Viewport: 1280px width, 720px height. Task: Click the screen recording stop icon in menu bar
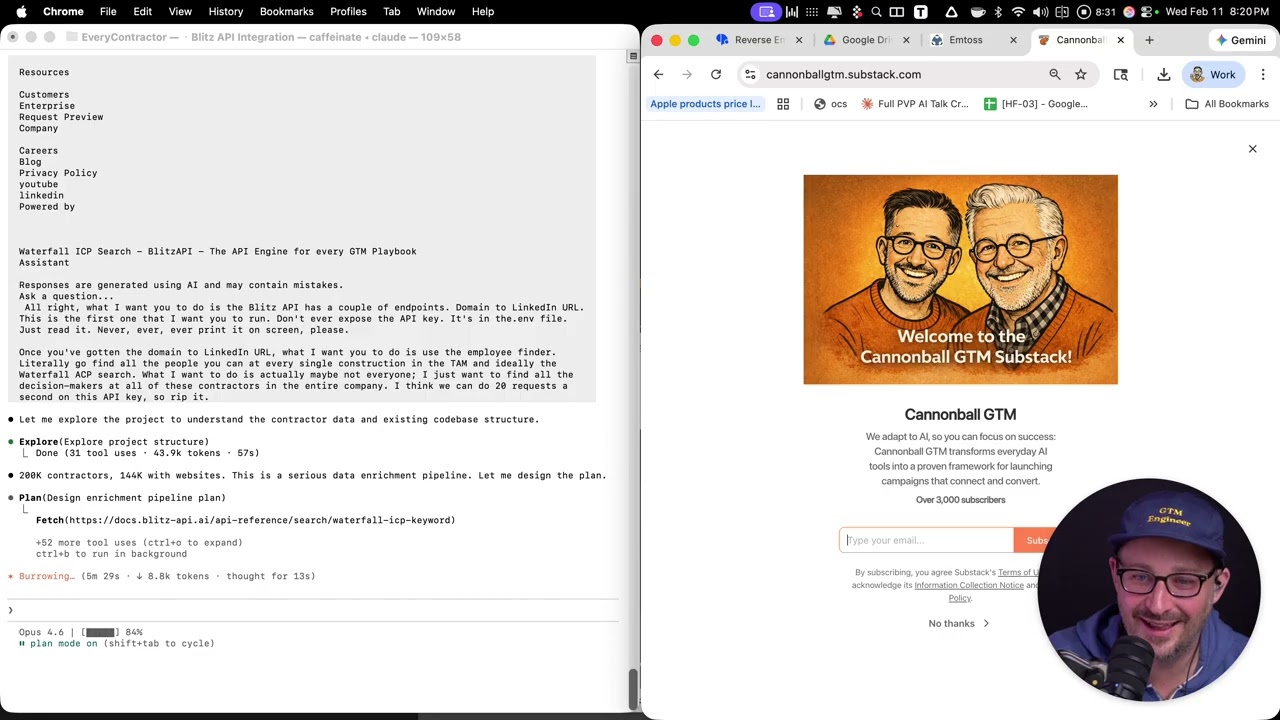pyautogui.click(x=1083, y=12)
